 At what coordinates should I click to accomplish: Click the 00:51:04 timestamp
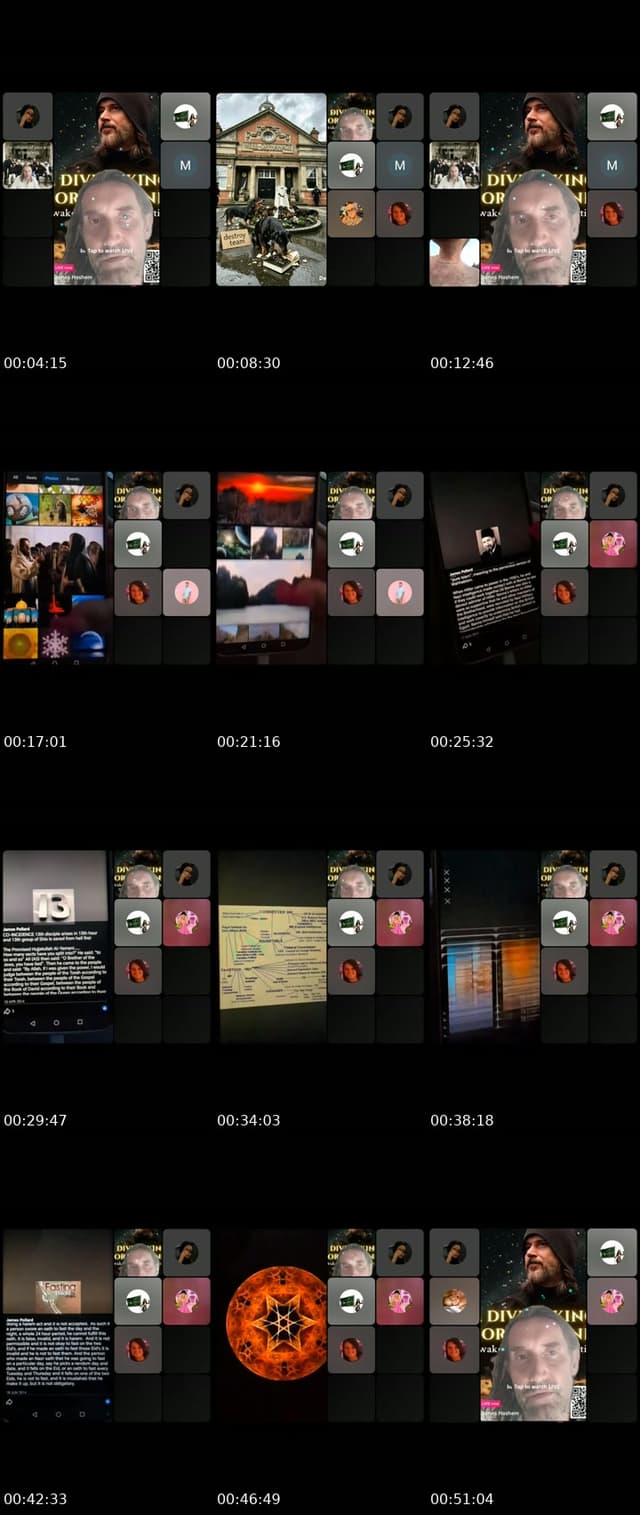[x=462, y=1499]
